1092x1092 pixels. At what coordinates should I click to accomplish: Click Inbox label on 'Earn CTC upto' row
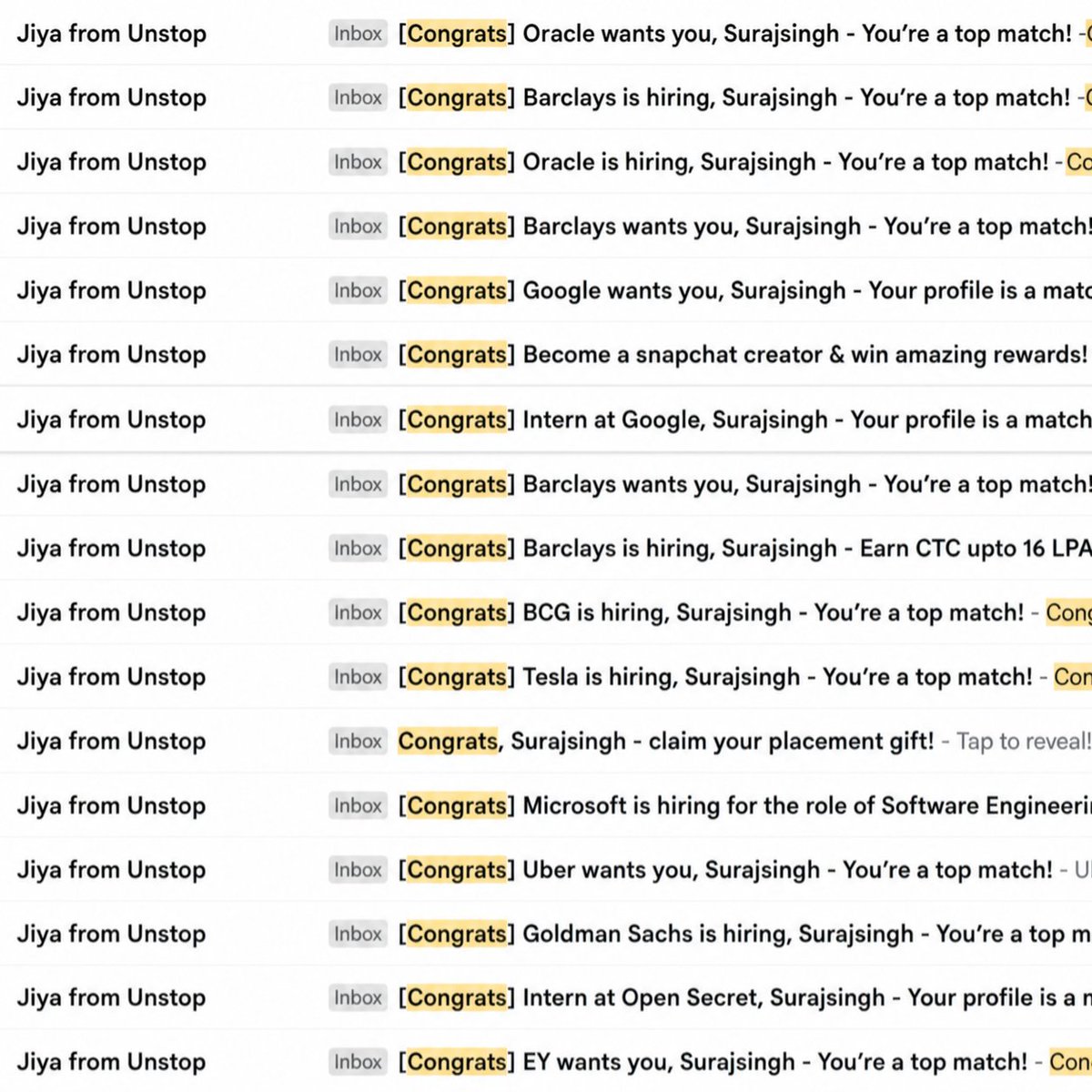[358, 548]
